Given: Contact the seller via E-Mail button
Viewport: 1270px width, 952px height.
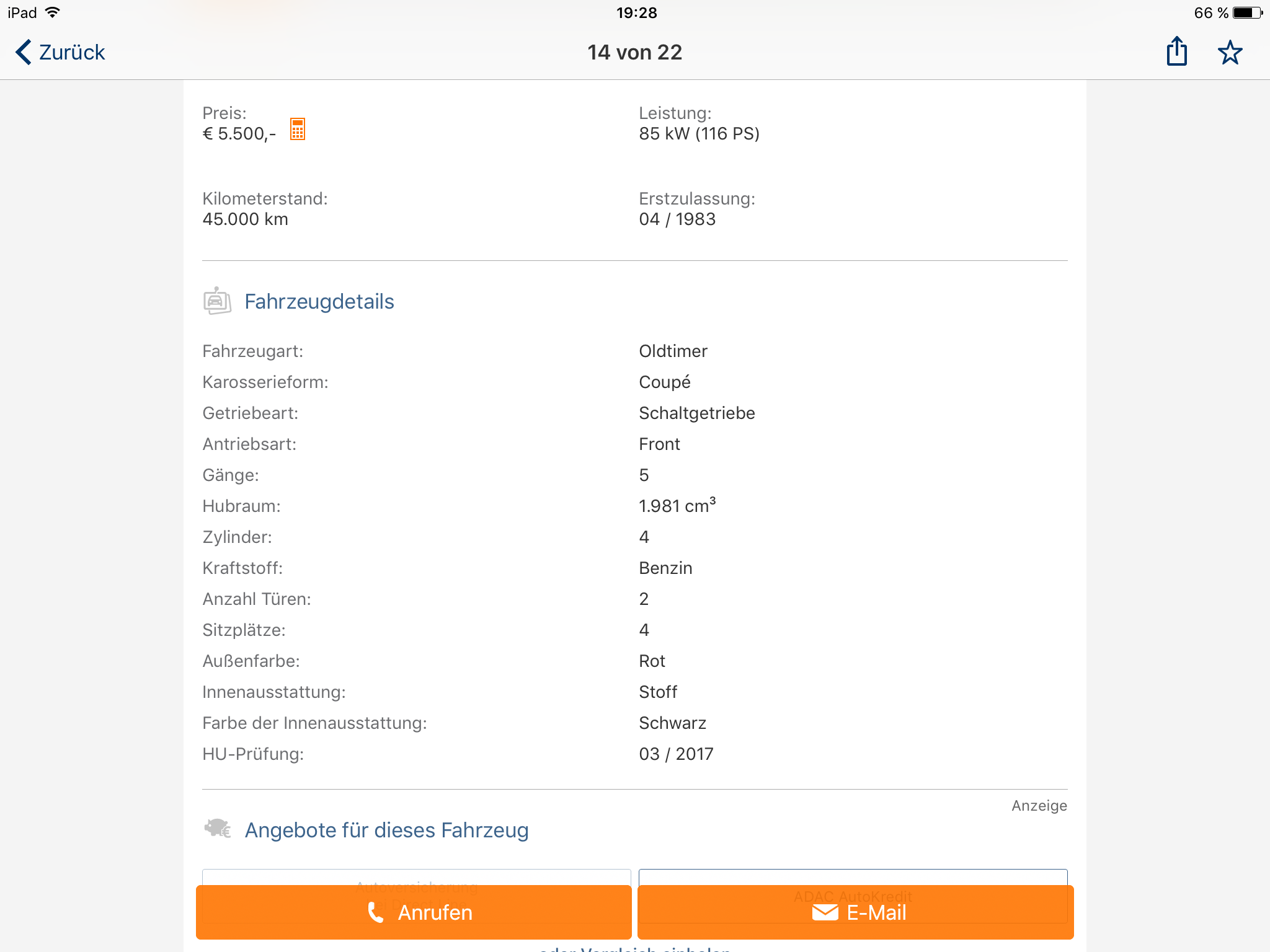Looking at the screenshot, I should 856,912.
